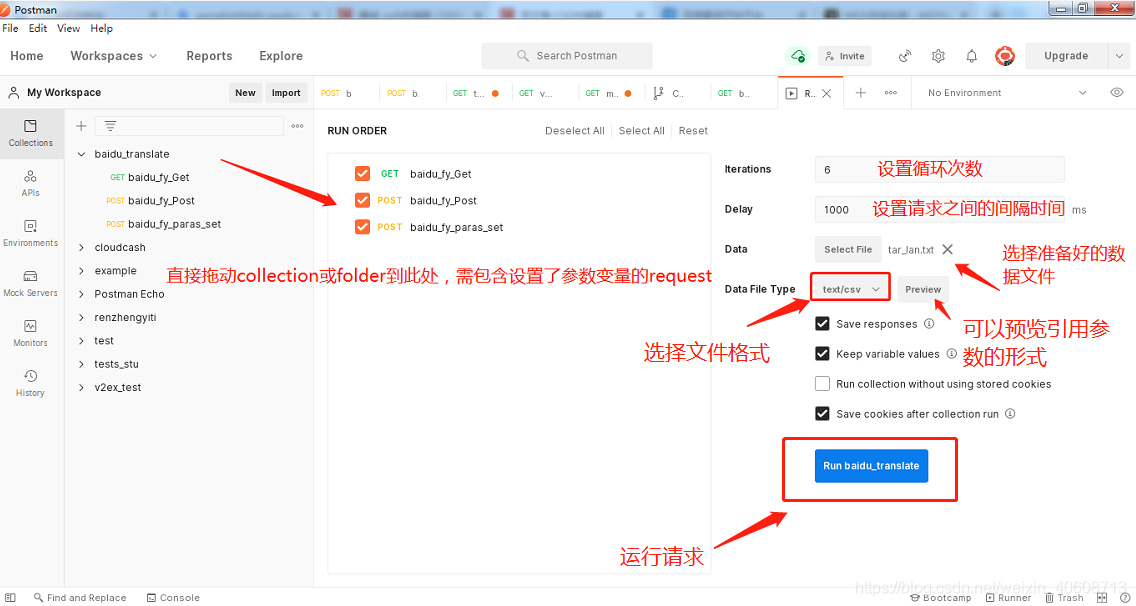The height and width of the screenshot is (606, 1136).
Task: Open the Help menu
Action: (101, 28)
